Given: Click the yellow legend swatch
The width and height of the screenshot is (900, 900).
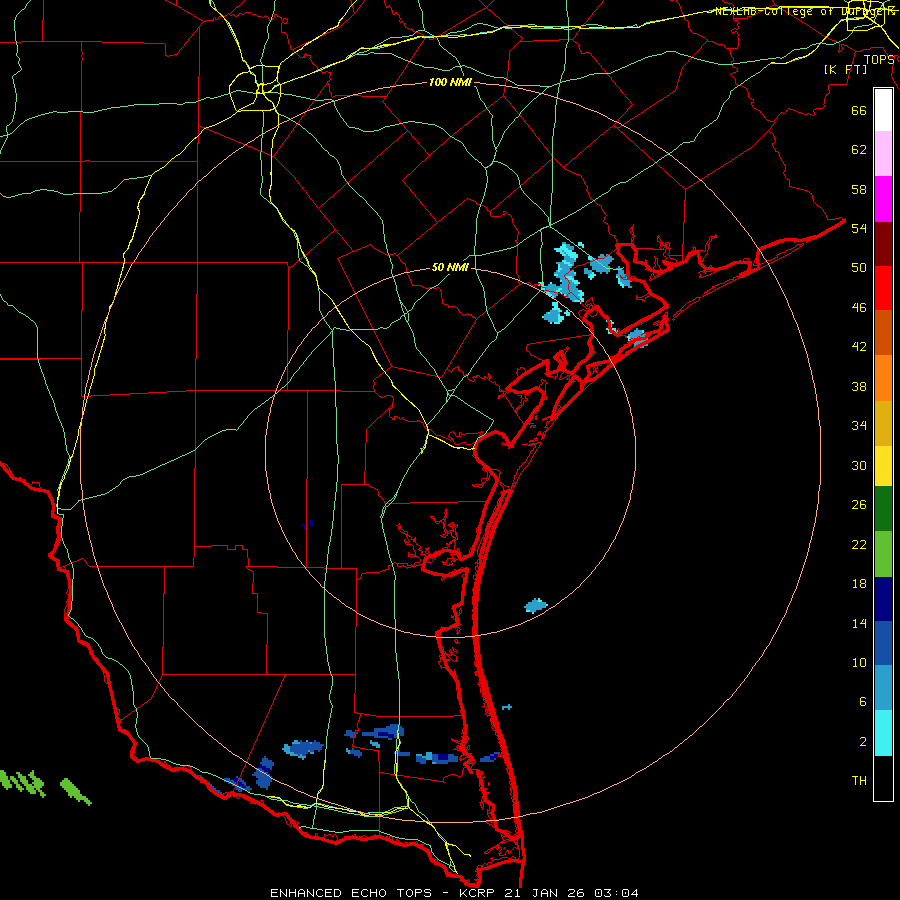Looking at the screenshot, I should 883,466.
